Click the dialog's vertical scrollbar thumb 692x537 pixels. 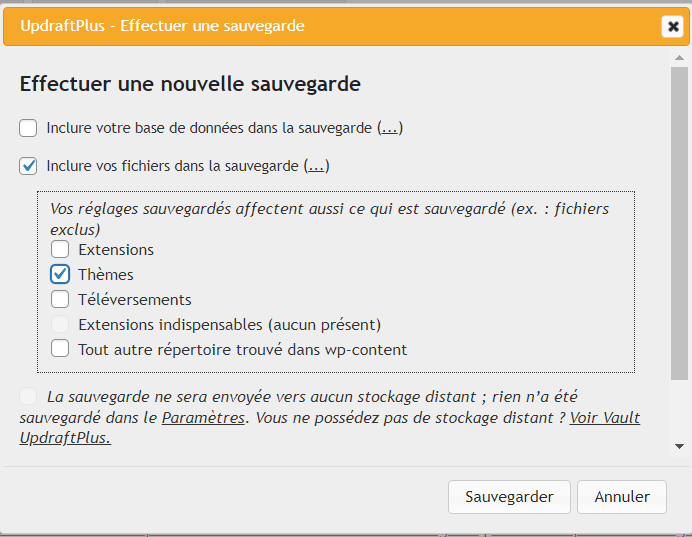pos(680,220)
